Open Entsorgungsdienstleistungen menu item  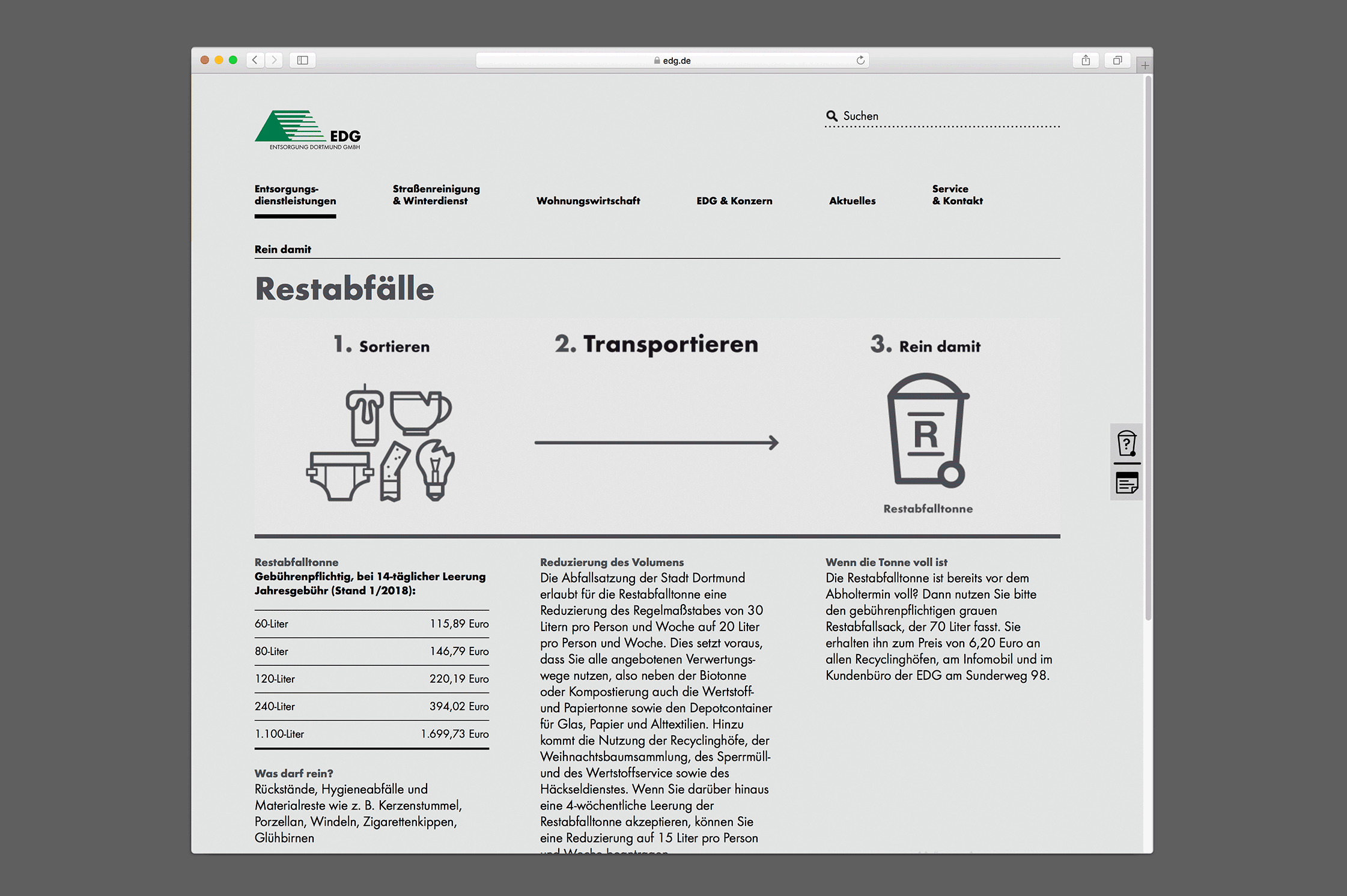point(295,195)
